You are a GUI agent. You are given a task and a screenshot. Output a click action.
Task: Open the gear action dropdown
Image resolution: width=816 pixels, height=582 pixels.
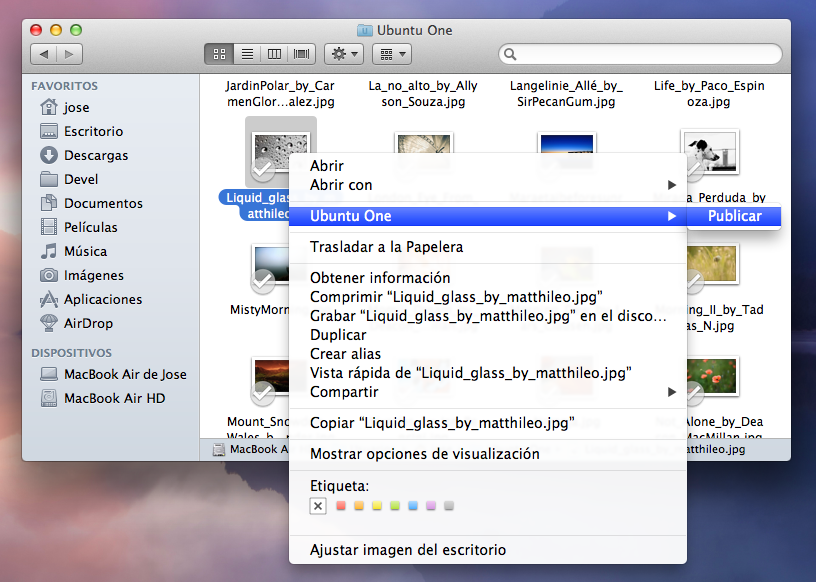click(x=344, y=54)
